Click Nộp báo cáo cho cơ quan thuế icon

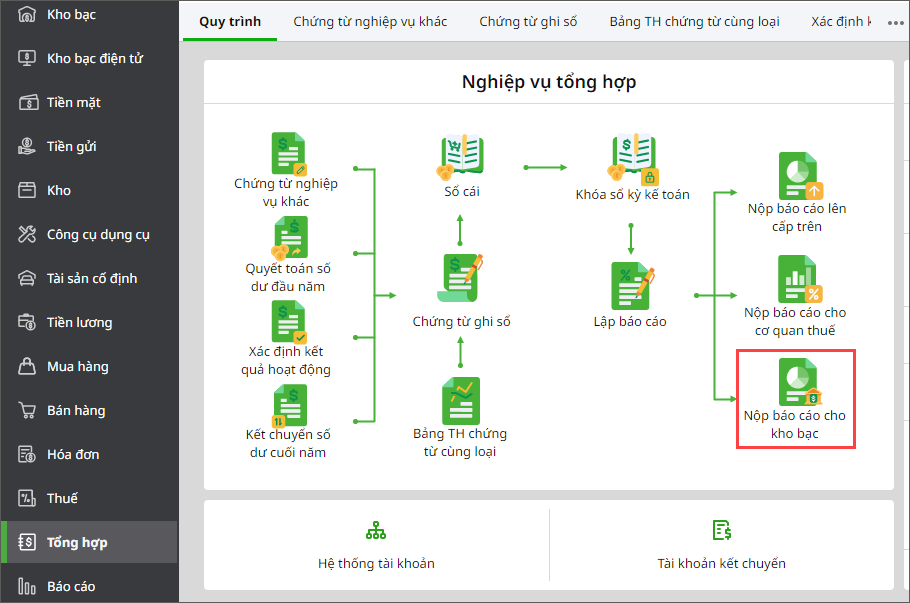(800, 279)
